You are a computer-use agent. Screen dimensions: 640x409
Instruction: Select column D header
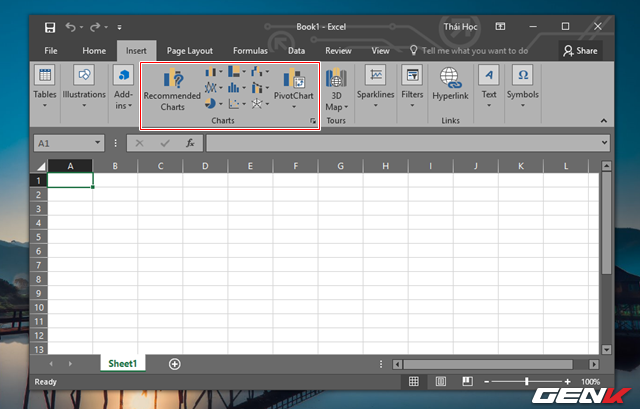pos(205,166)
